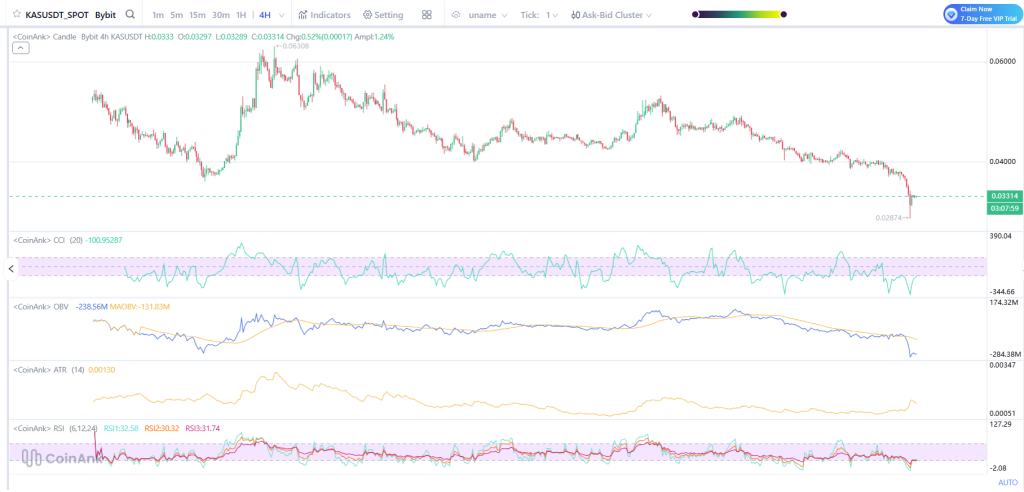Open the symbol search magnifier
Viewport: 1024px width, 492px height.
[131, 14]
